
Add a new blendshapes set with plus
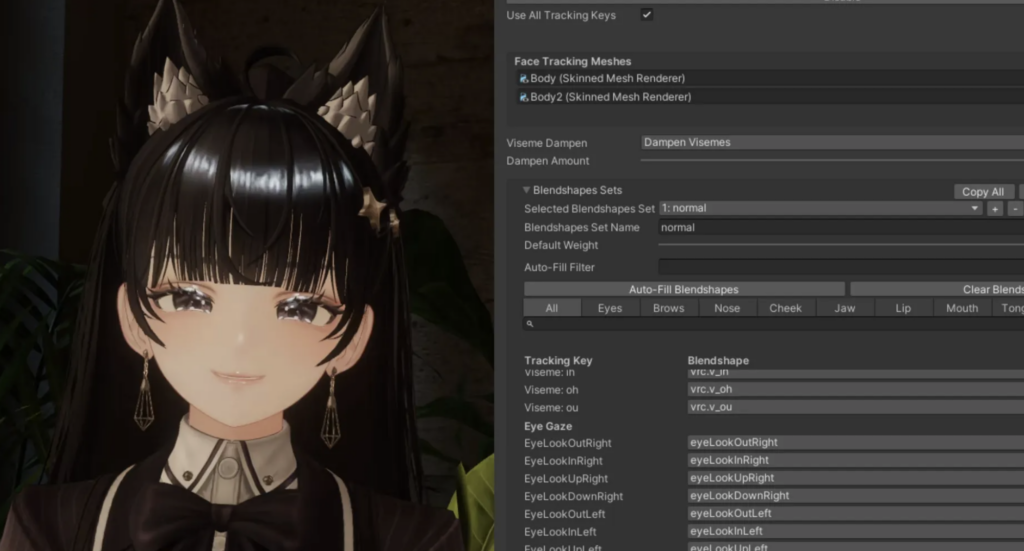pyautogui.click(x=995, y=209)
